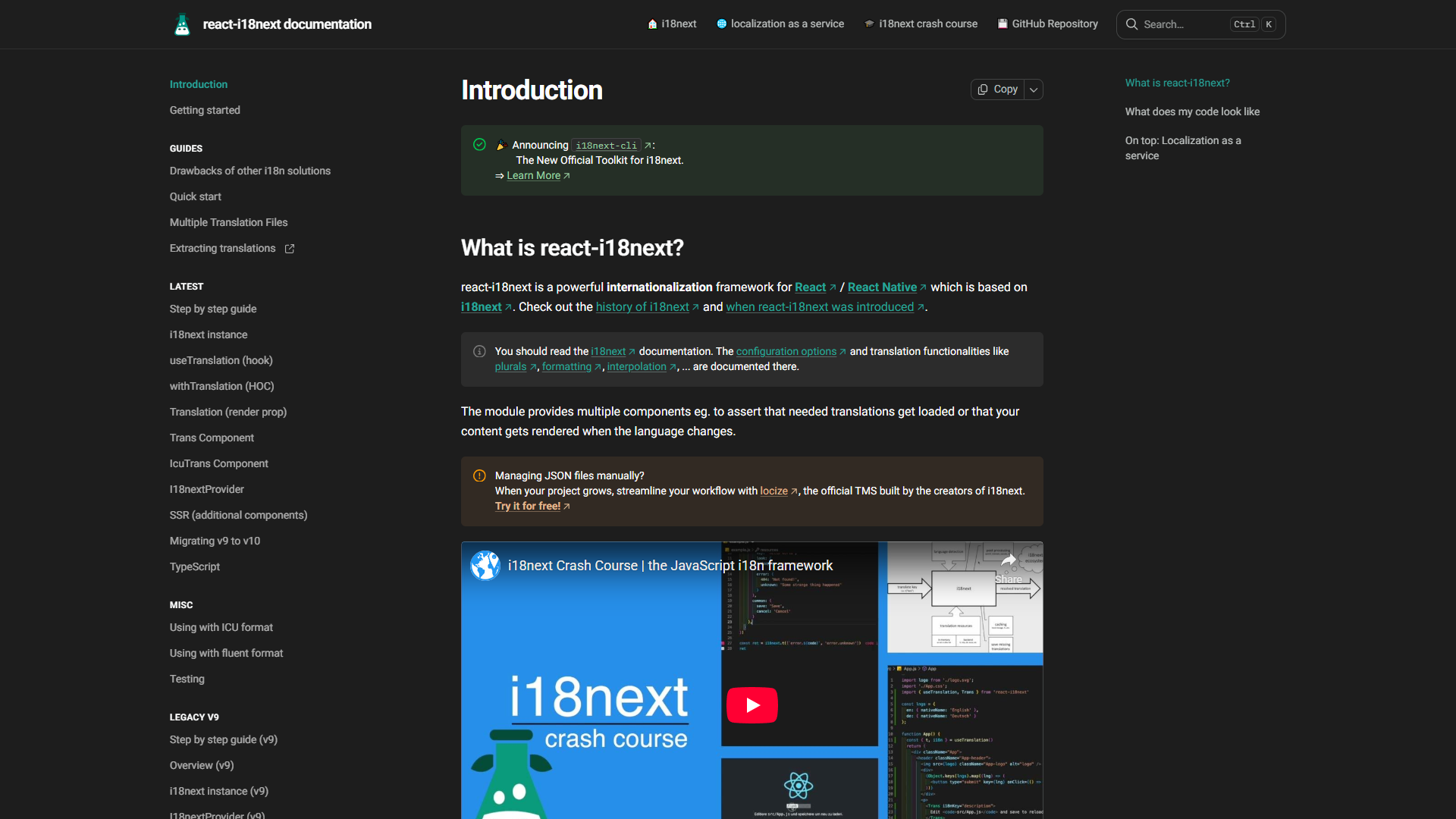Open the Learn More link

[x=533, y=175]
